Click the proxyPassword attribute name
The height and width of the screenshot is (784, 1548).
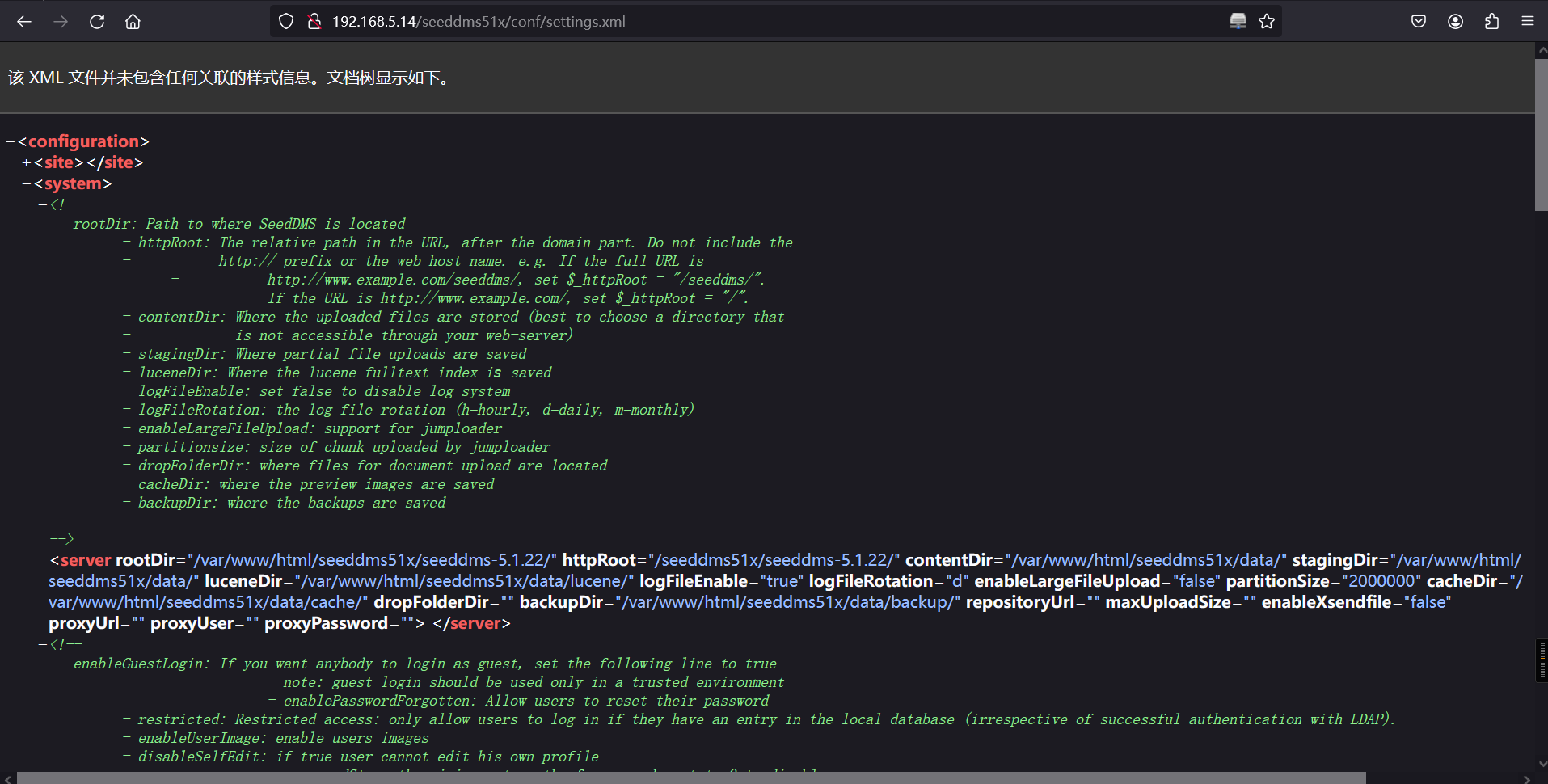click(327, 623)
